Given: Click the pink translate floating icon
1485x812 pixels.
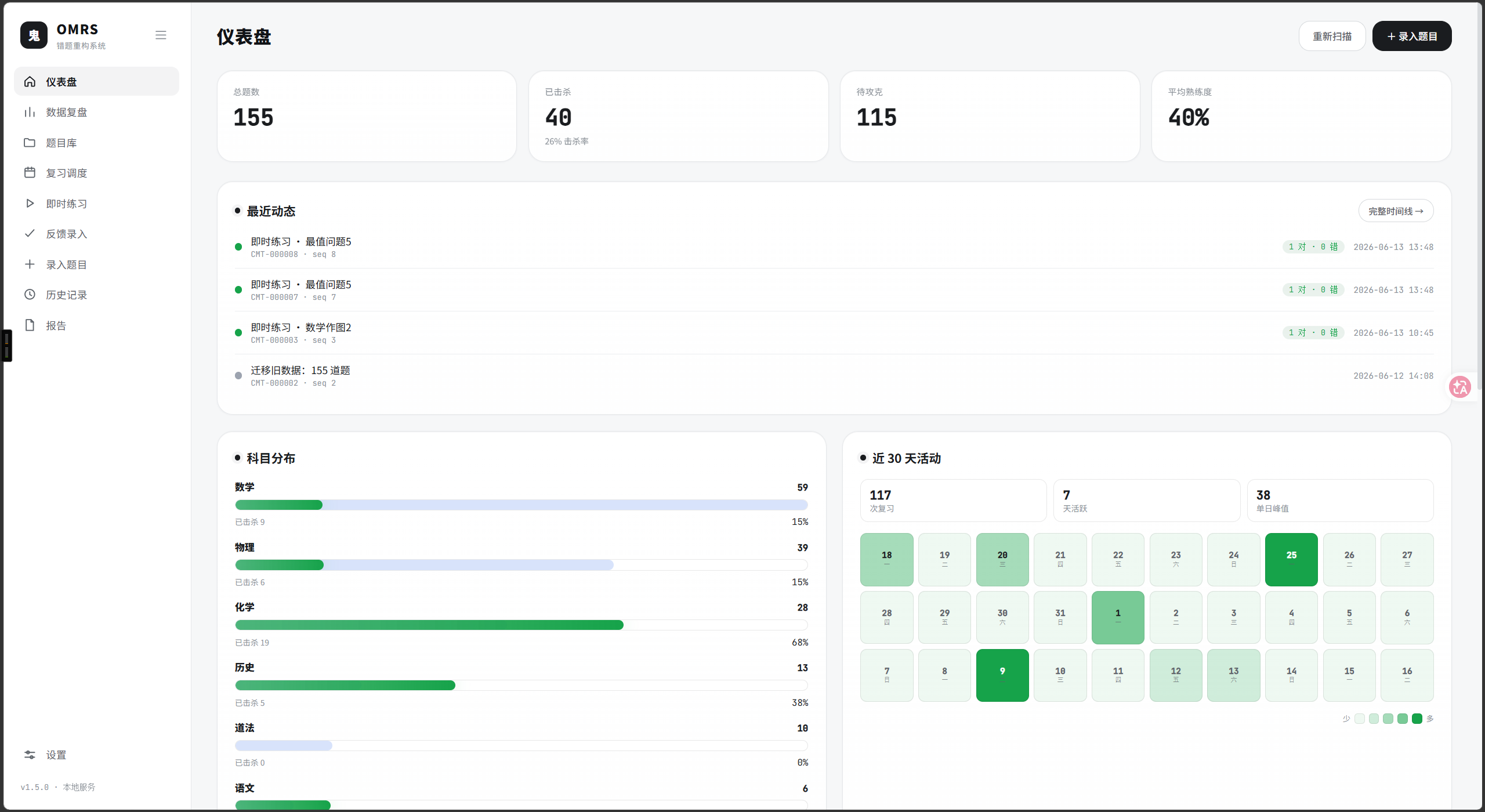Looking at the screenshot, I should (1460, 387).
